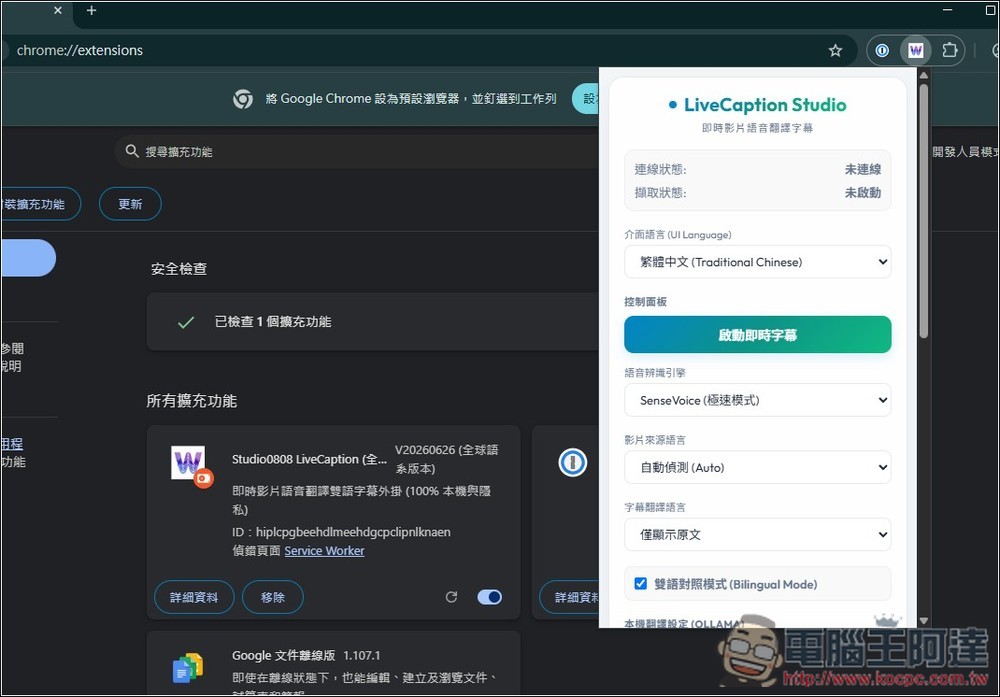
Task: Open 詳細資料 for Studio0808 LiveCaption
Action: [194, 597]
